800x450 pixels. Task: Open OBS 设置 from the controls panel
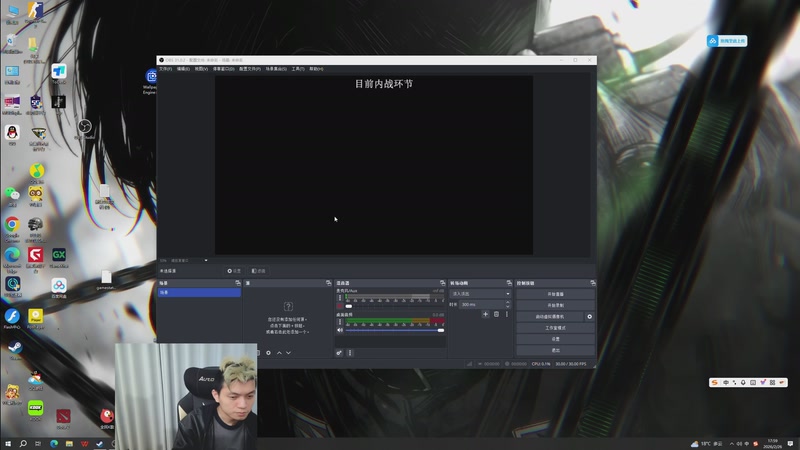point(555,339)
